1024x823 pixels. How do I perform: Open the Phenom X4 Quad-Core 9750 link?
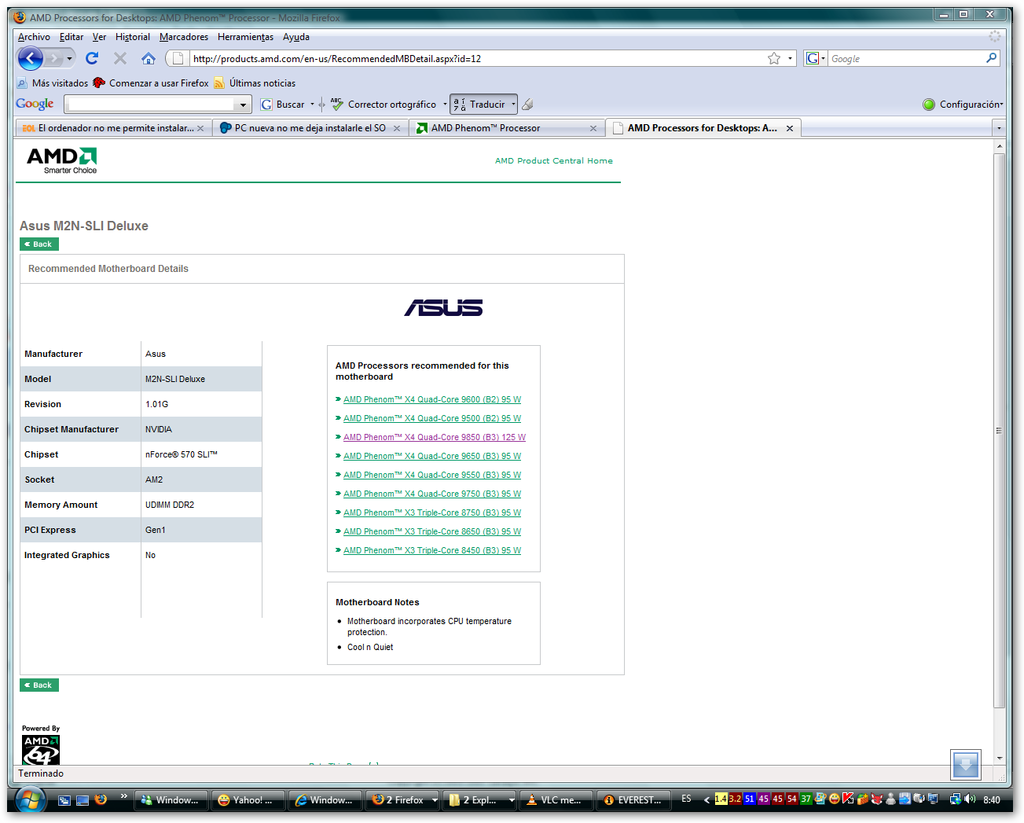click(x=432, y=494)
